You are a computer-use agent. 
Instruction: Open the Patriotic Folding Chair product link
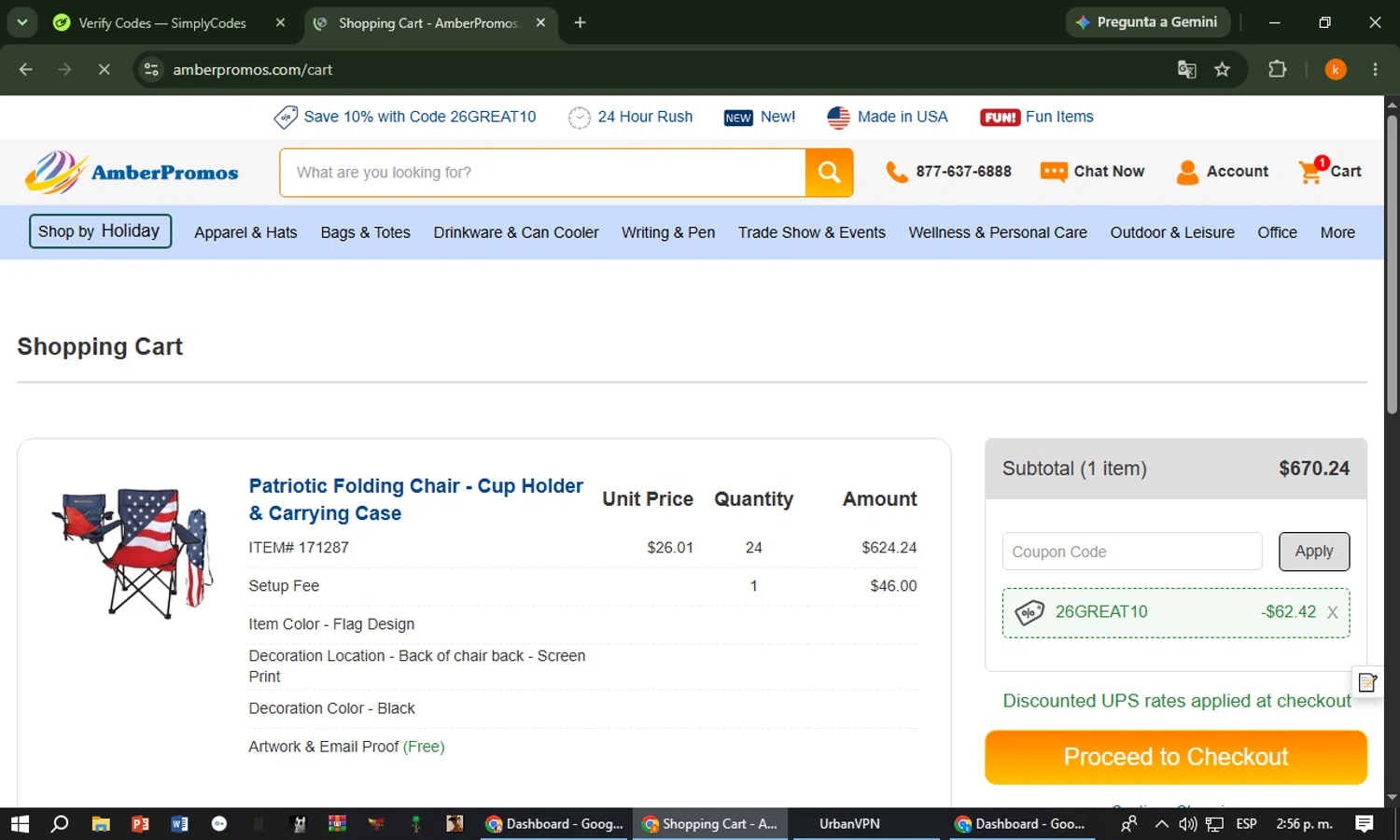pyautogui.click(x=416, y=499)
